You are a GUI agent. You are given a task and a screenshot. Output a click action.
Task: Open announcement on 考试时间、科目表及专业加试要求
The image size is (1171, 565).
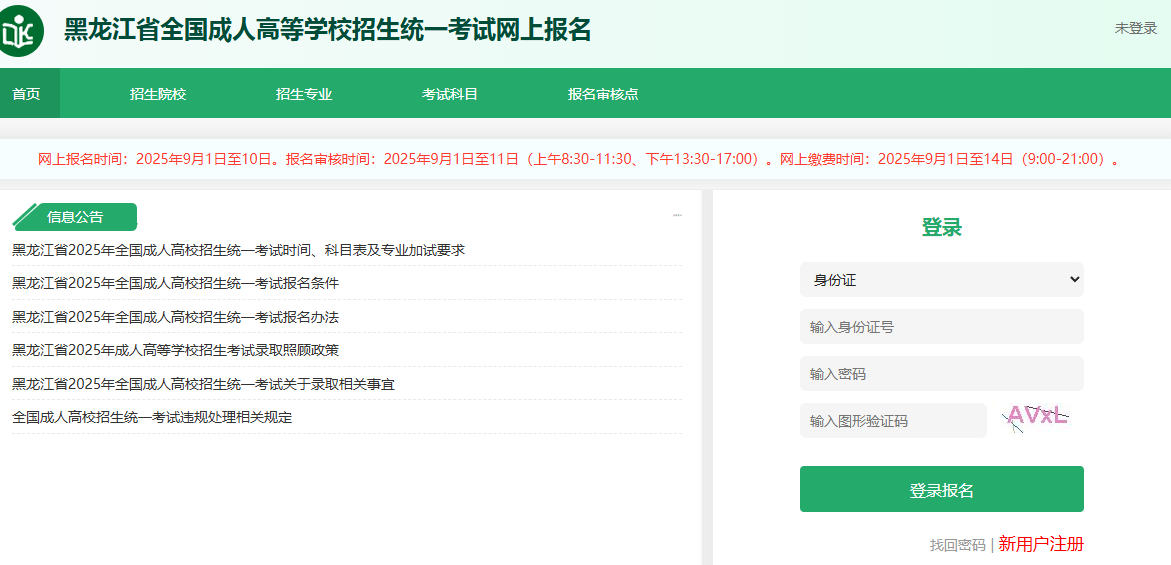[238, 250]
